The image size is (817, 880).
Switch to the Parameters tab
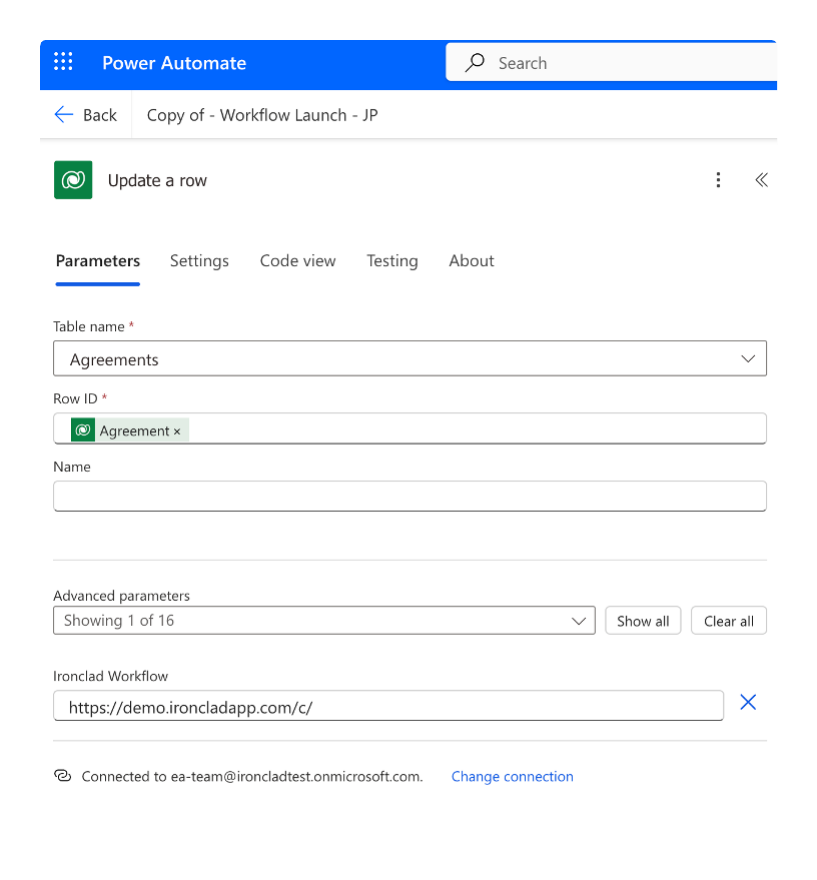coord(98,261)
